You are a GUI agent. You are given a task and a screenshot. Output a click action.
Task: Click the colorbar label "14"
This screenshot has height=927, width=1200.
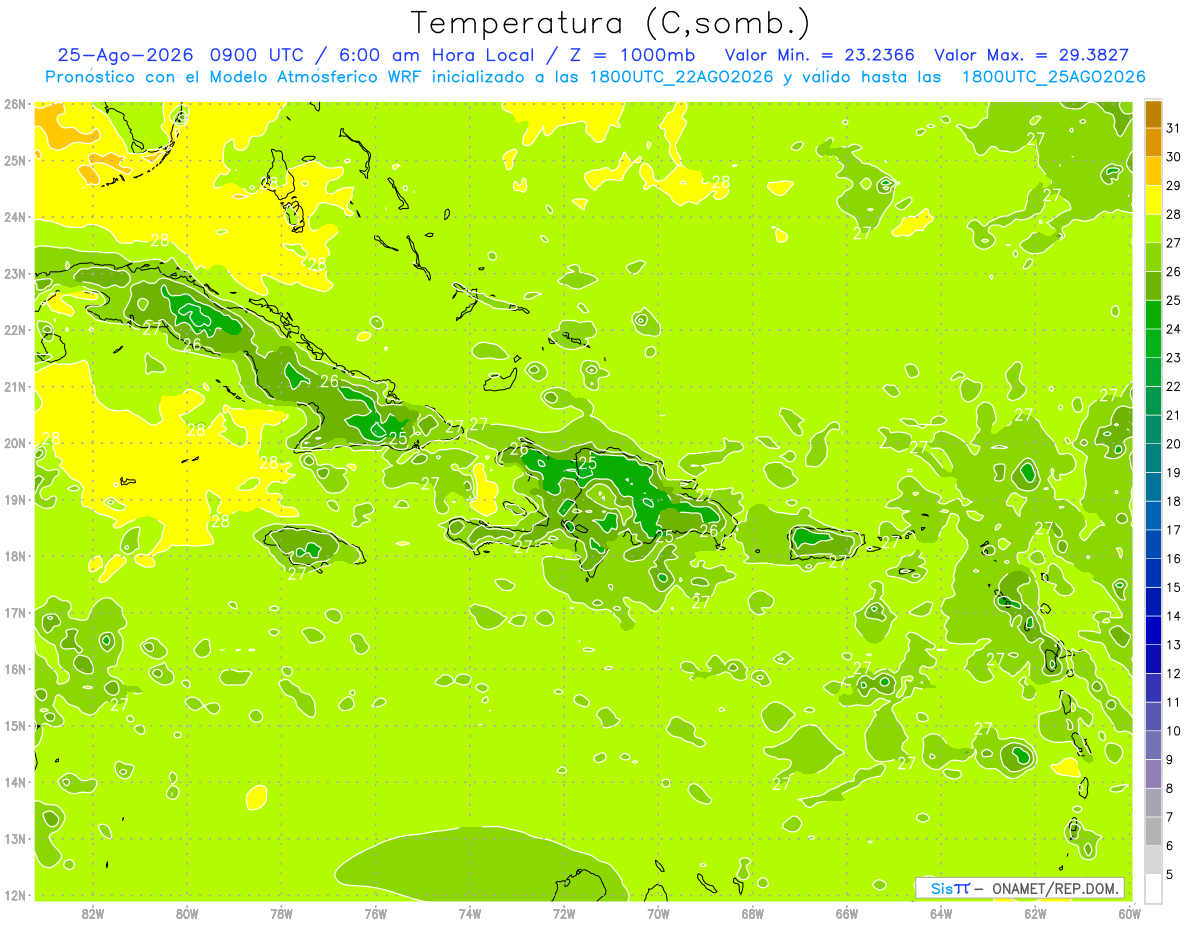click(1174, 616)
